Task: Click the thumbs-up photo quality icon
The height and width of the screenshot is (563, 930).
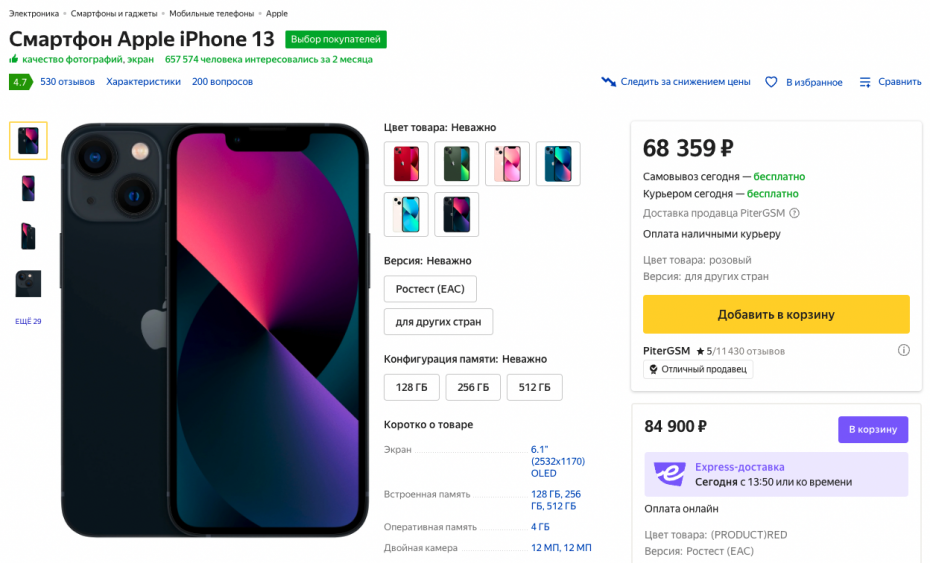Action: [14, 59]
